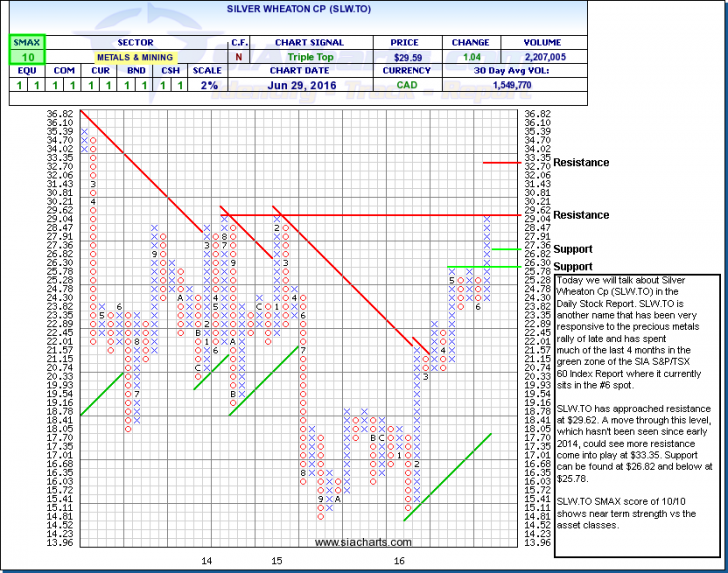728x573 pixels.
Task: Click the top Resistance label at 33.35
Action: click(581, 162)
